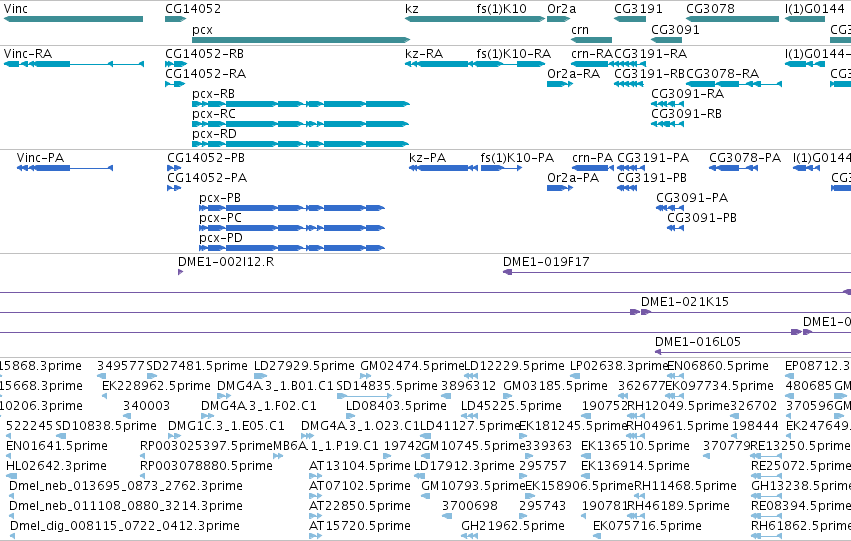Click the pcx-PB protein label

pyautogui.click(x=220, y=198)
